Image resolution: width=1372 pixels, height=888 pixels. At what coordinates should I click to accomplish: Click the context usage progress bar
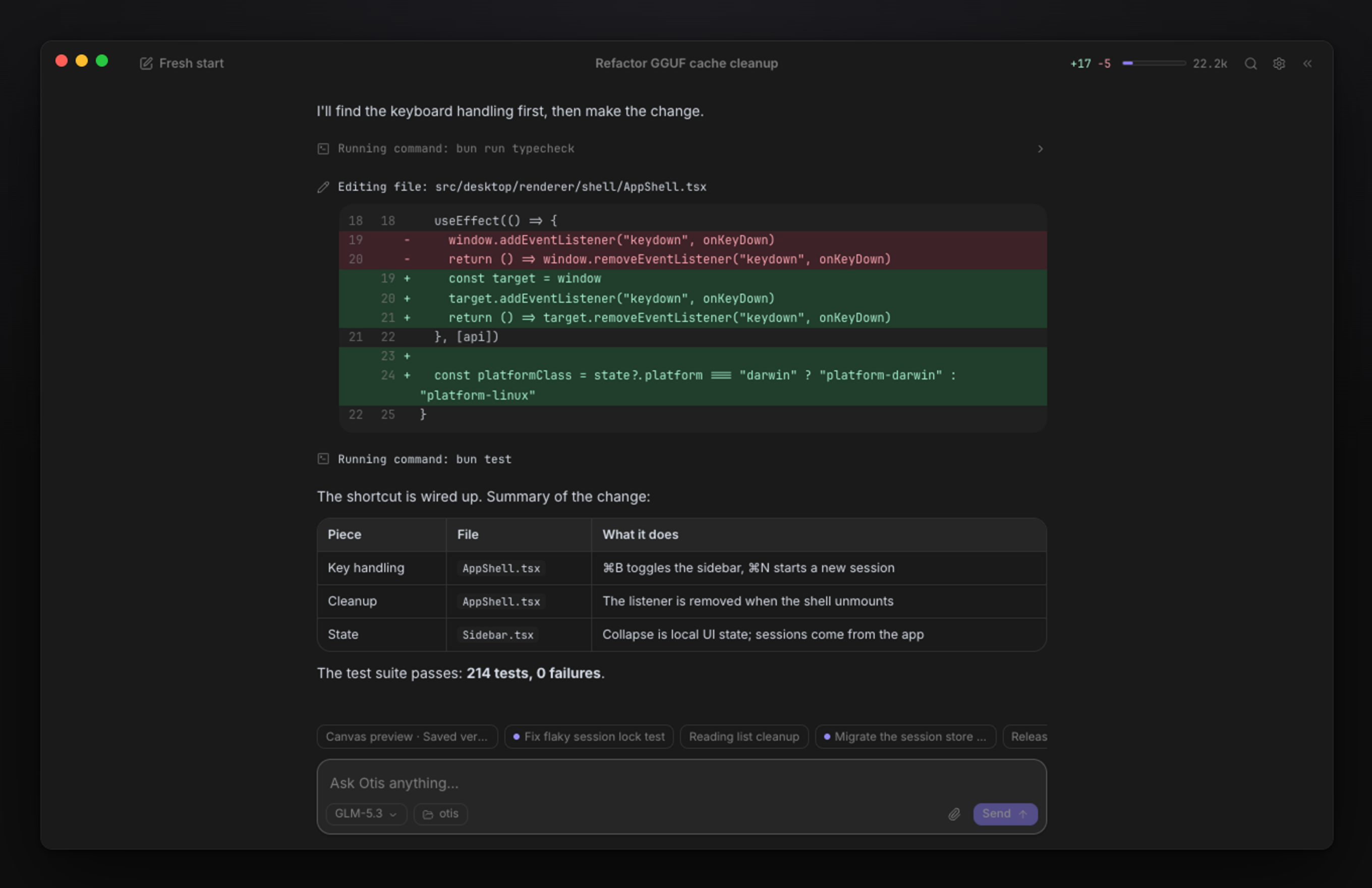pyautogui.click(x=1154, y=64)
